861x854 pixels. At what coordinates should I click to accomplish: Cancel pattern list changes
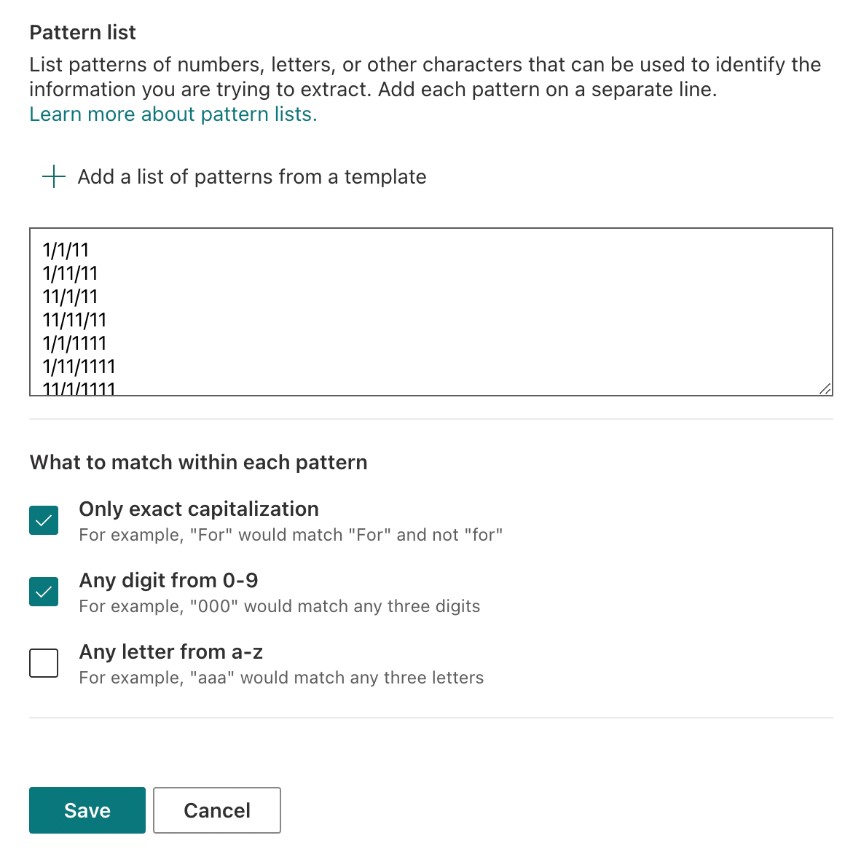216,810
